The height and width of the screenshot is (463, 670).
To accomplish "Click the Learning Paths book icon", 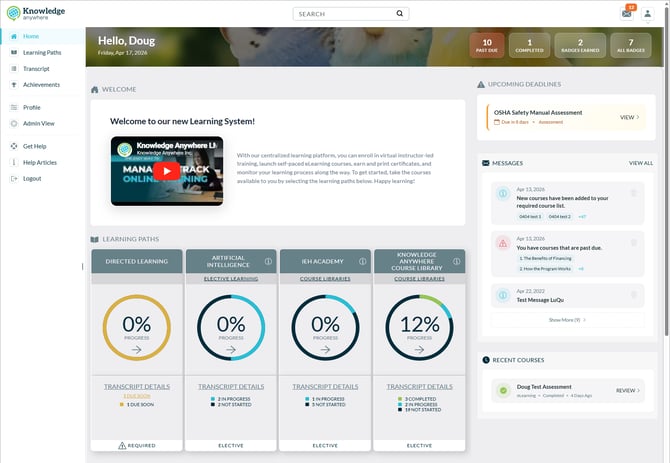I will pos(14,53).
